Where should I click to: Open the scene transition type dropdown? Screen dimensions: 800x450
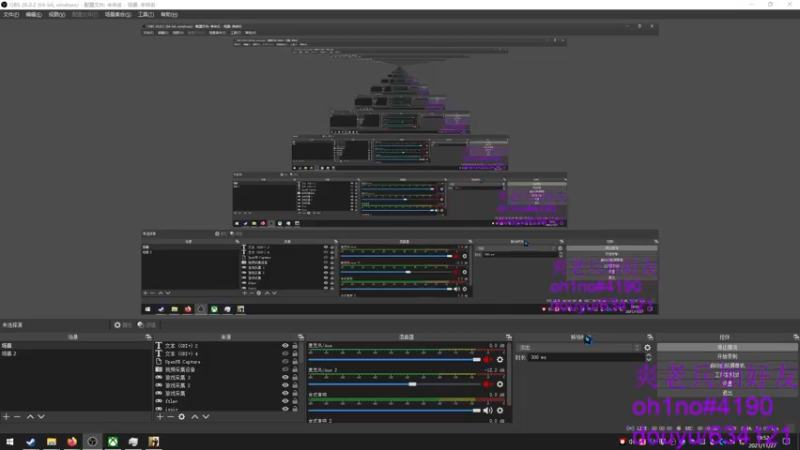pos(579,347)
